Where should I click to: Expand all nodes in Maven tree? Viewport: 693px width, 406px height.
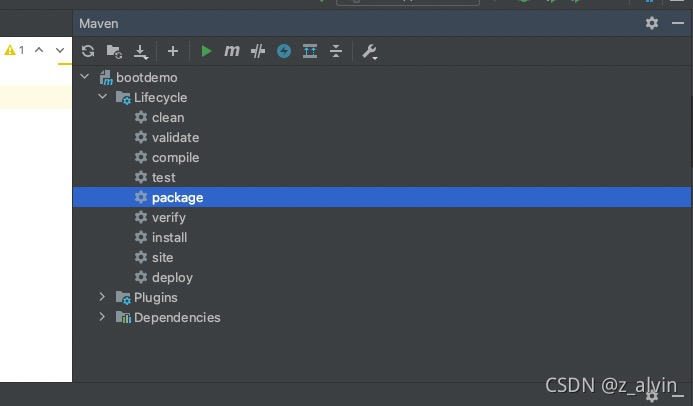pos(310,51)
